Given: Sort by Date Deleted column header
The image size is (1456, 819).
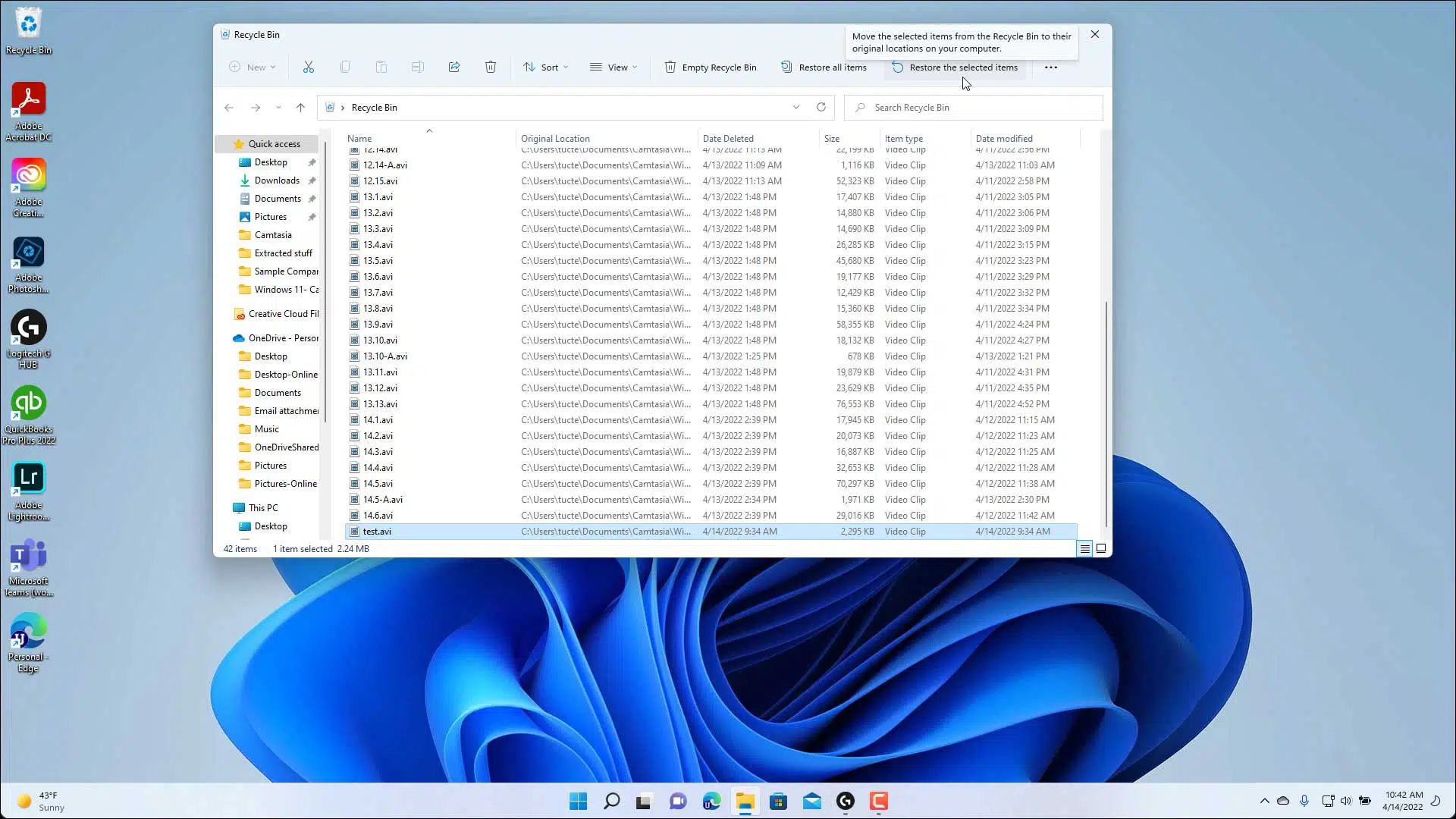Looking at the screenshot, I should (x=728, y=138).
